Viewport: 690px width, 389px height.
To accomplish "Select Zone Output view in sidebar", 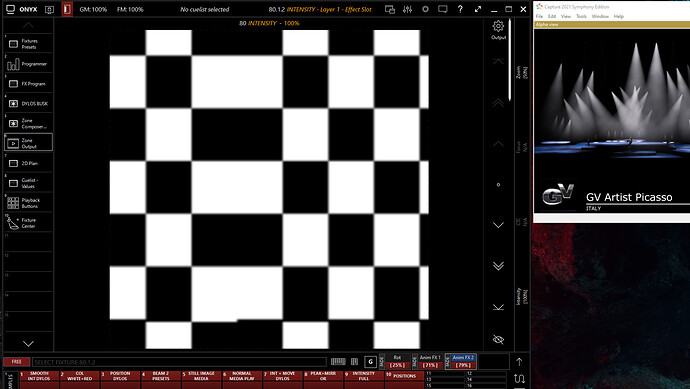I will pyautogui.click(x=28, y=143).
